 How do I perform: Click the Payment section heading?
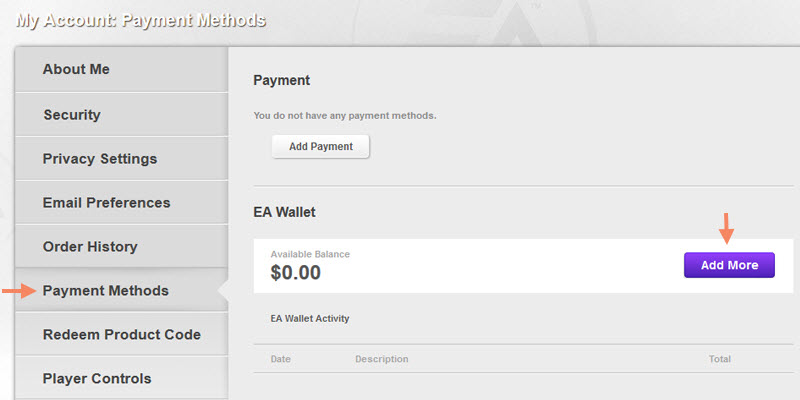(x=282, y=80)
